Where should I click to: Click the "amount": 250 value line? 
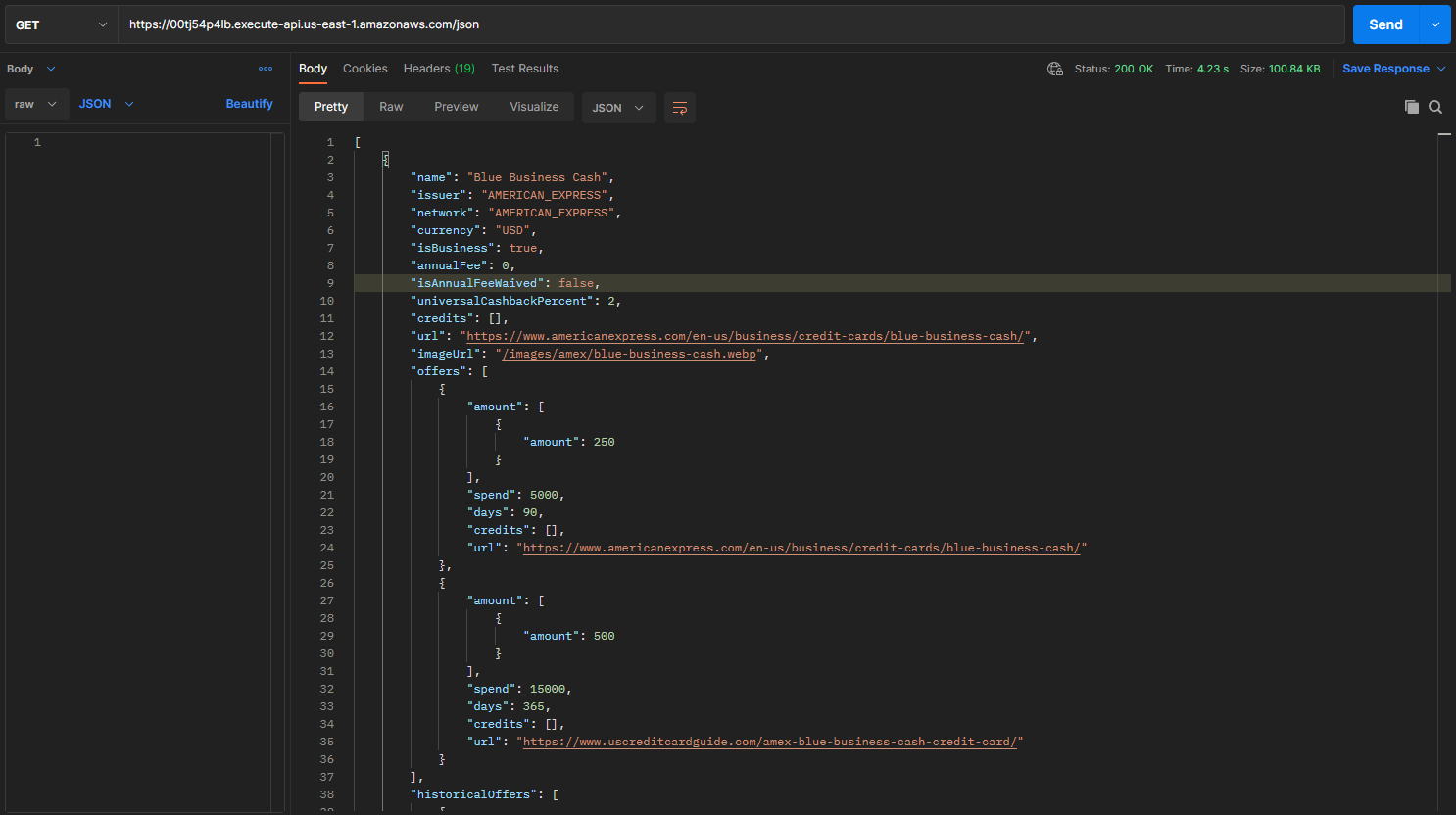(x=569, y=442)
